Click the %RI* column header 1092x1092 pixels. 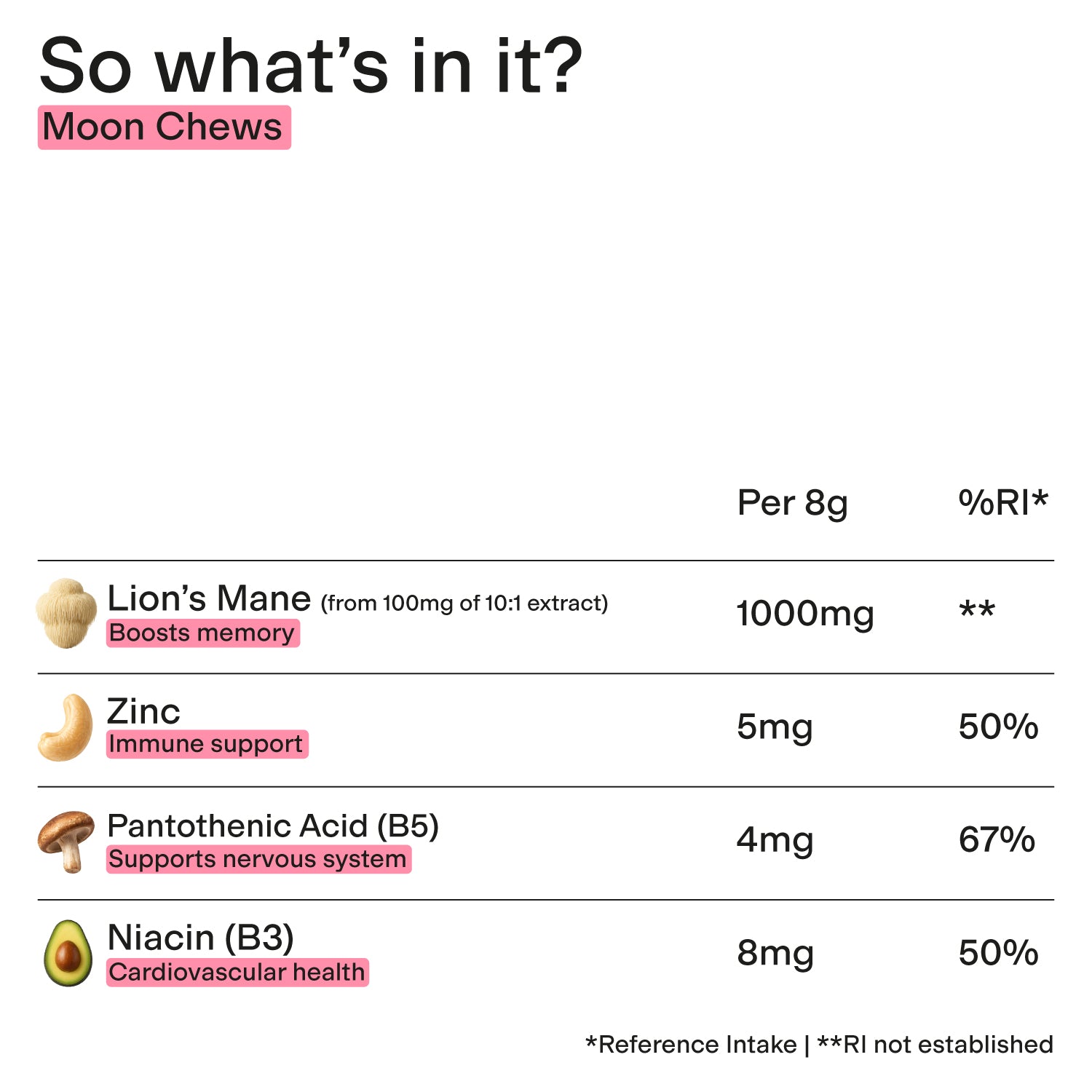click(1002, 502)
